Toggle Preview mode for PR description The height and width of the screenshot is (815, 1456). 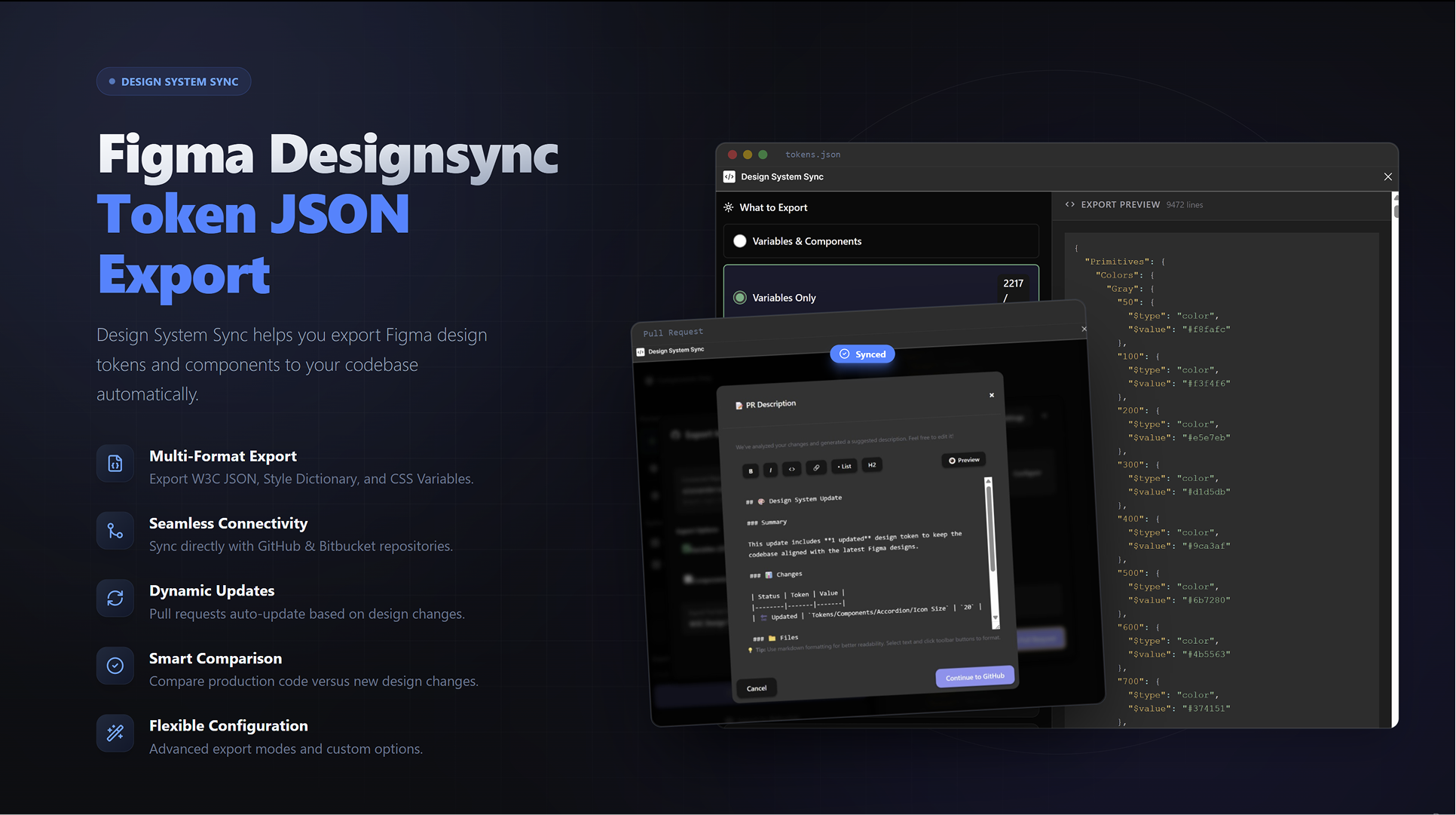click(x=964, y=460)
